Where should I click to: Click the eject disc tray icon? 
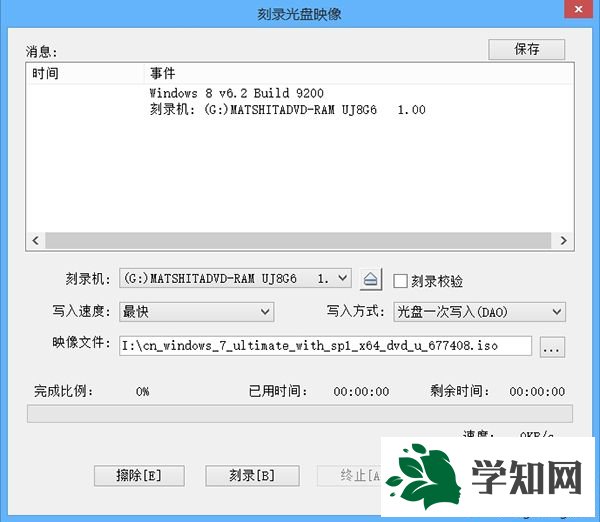click(371, 279)
